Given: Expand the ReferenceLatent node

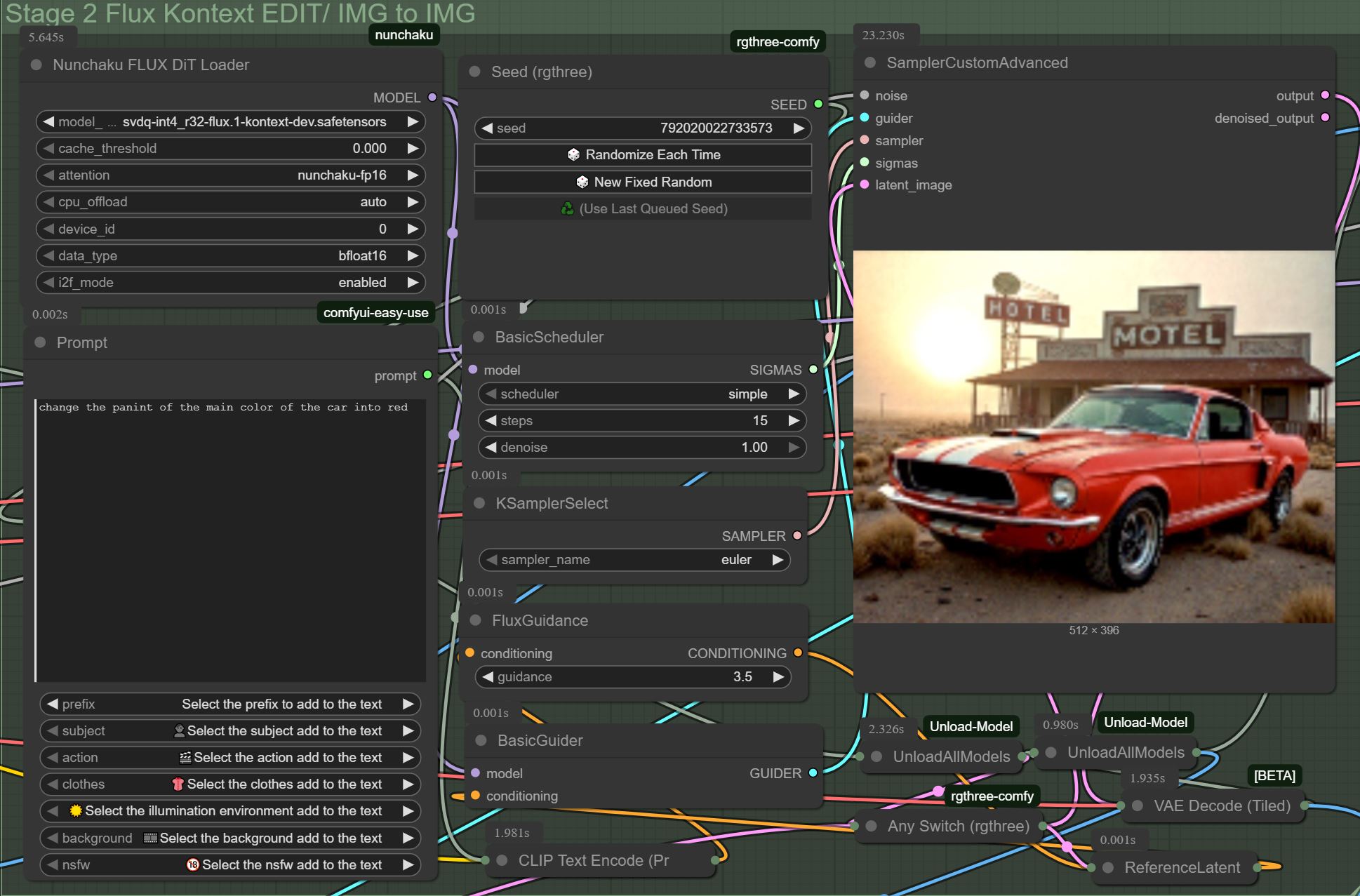Looking at the screenshot, I should point(1108,867).
